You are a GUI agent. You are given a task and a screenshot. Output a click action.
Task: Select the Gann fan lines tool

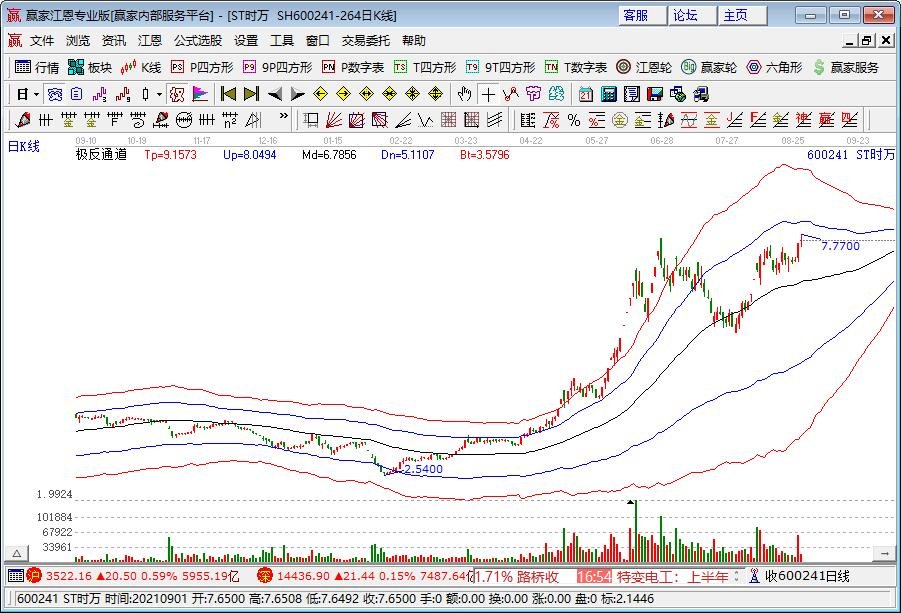pos(333,120)
